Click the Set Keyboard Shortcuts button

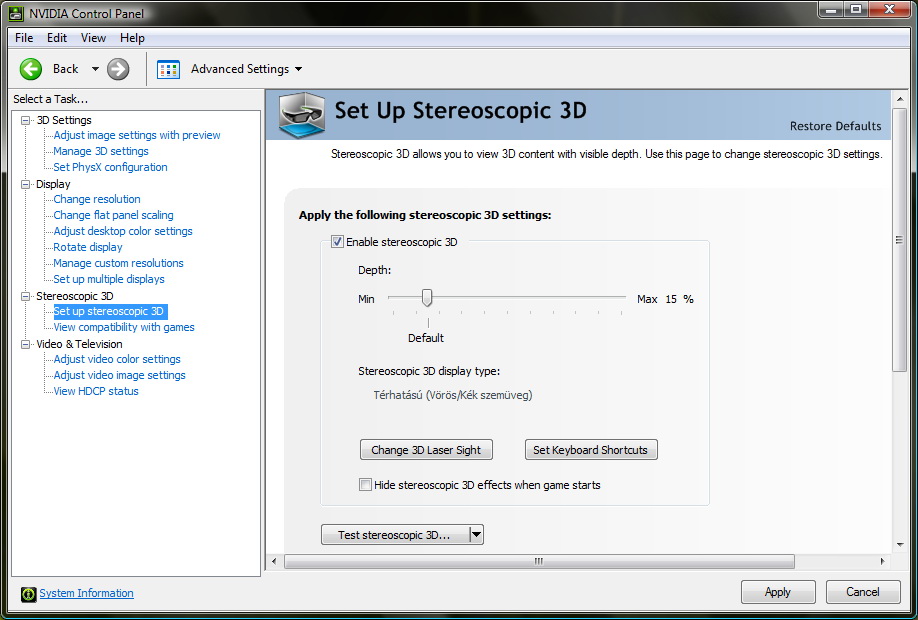click(590, 450)
